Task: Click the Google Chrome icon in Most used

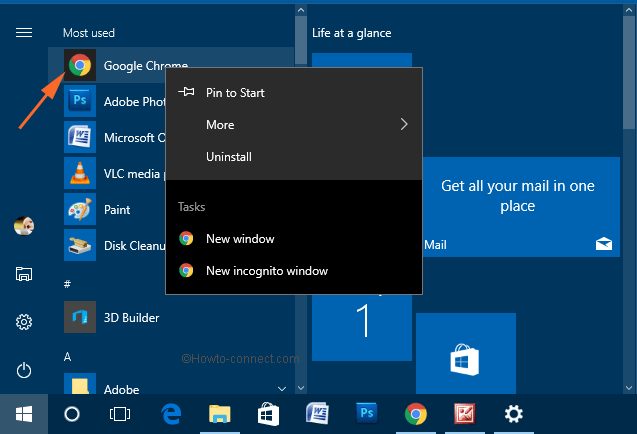Action: tap(80, 65)
